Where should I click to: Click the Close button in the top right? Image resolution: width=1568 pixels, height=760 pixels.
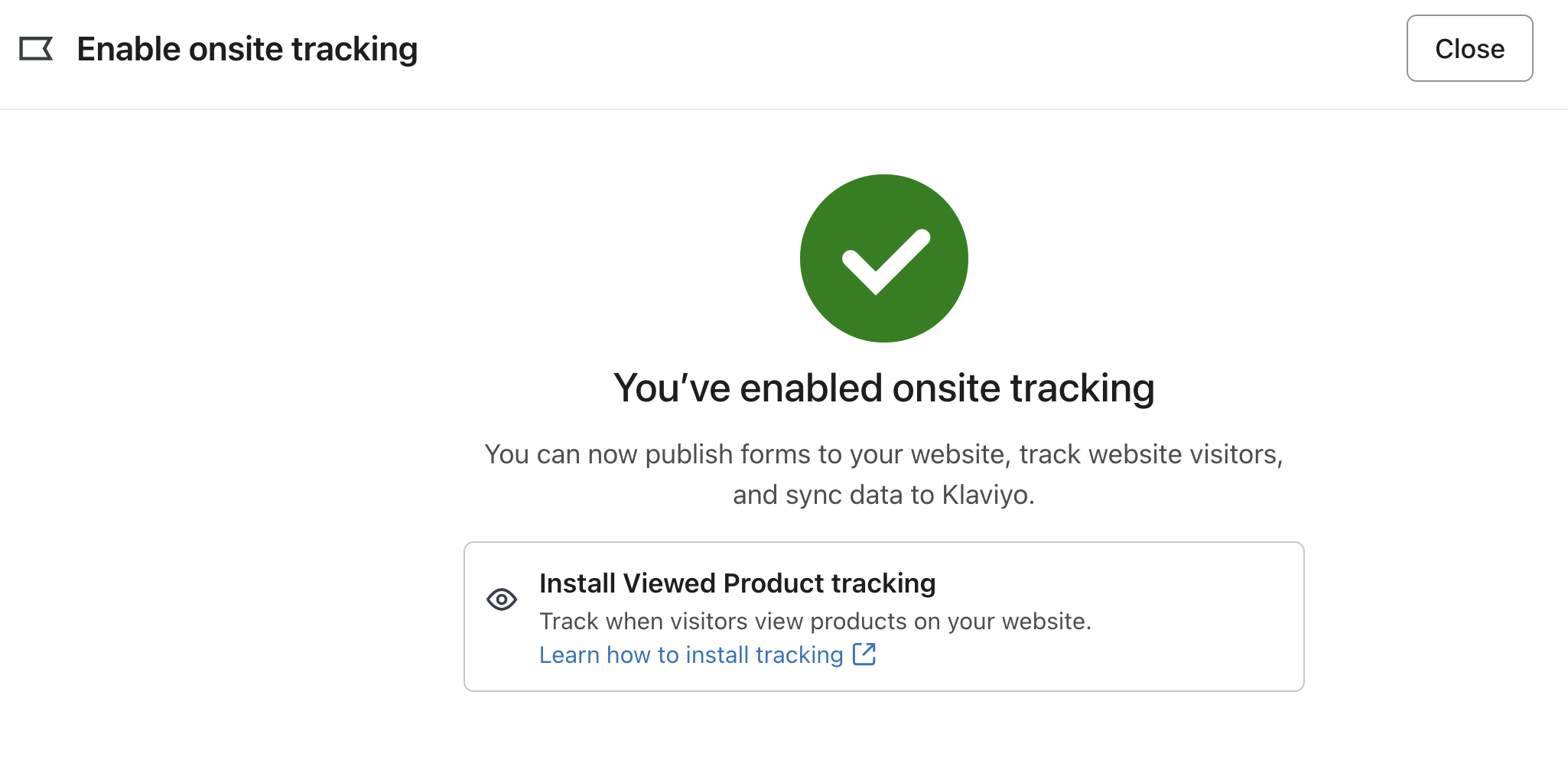pos(1469,48)
